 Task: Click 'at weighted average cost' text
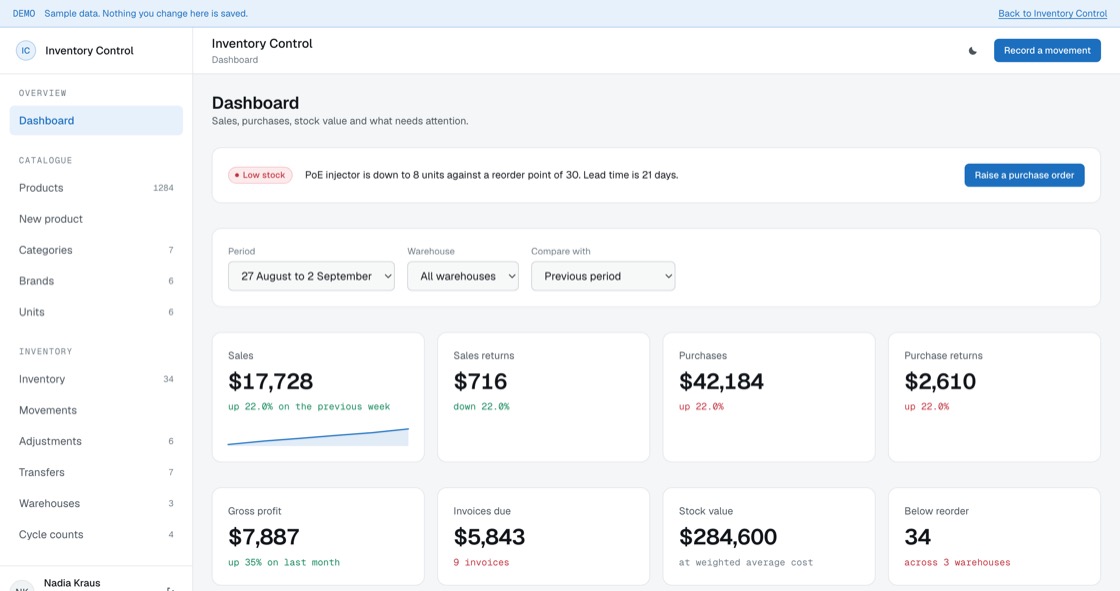746,562
